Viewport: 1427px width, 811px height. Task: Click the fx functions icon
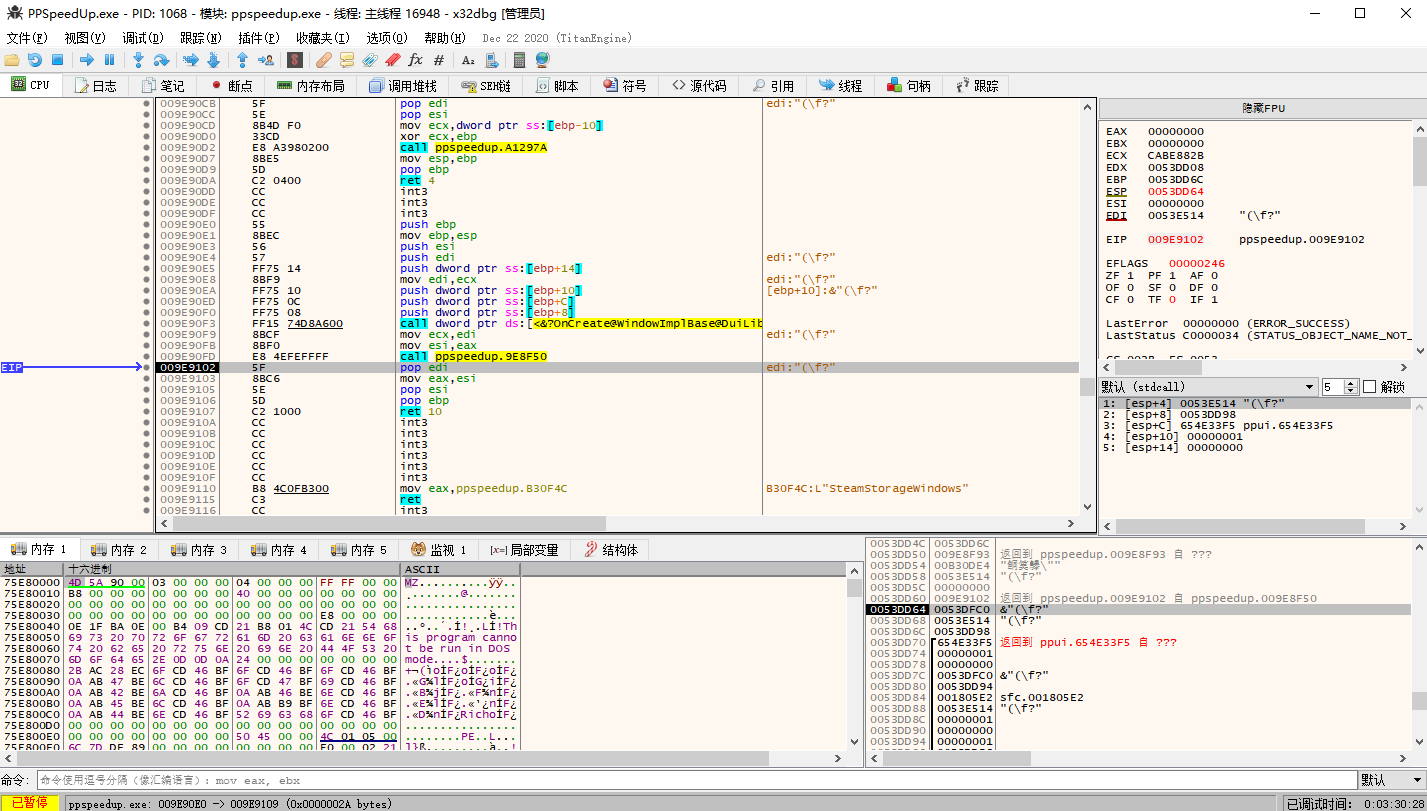point(416,60)
